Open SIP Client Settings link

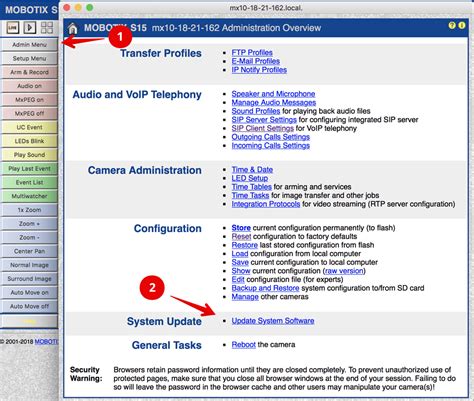pyautogui.click(x=263, y=129)
